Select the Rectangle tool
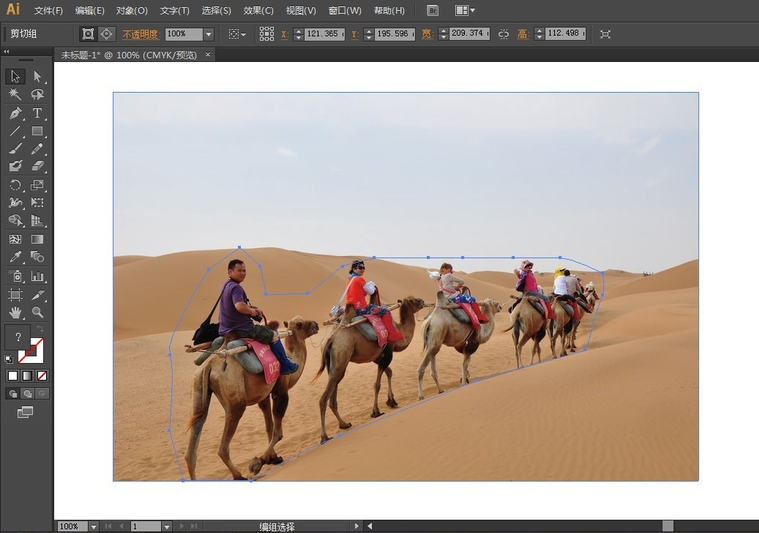The width and height of the screenshot is (759, 533). pos(37,131)
